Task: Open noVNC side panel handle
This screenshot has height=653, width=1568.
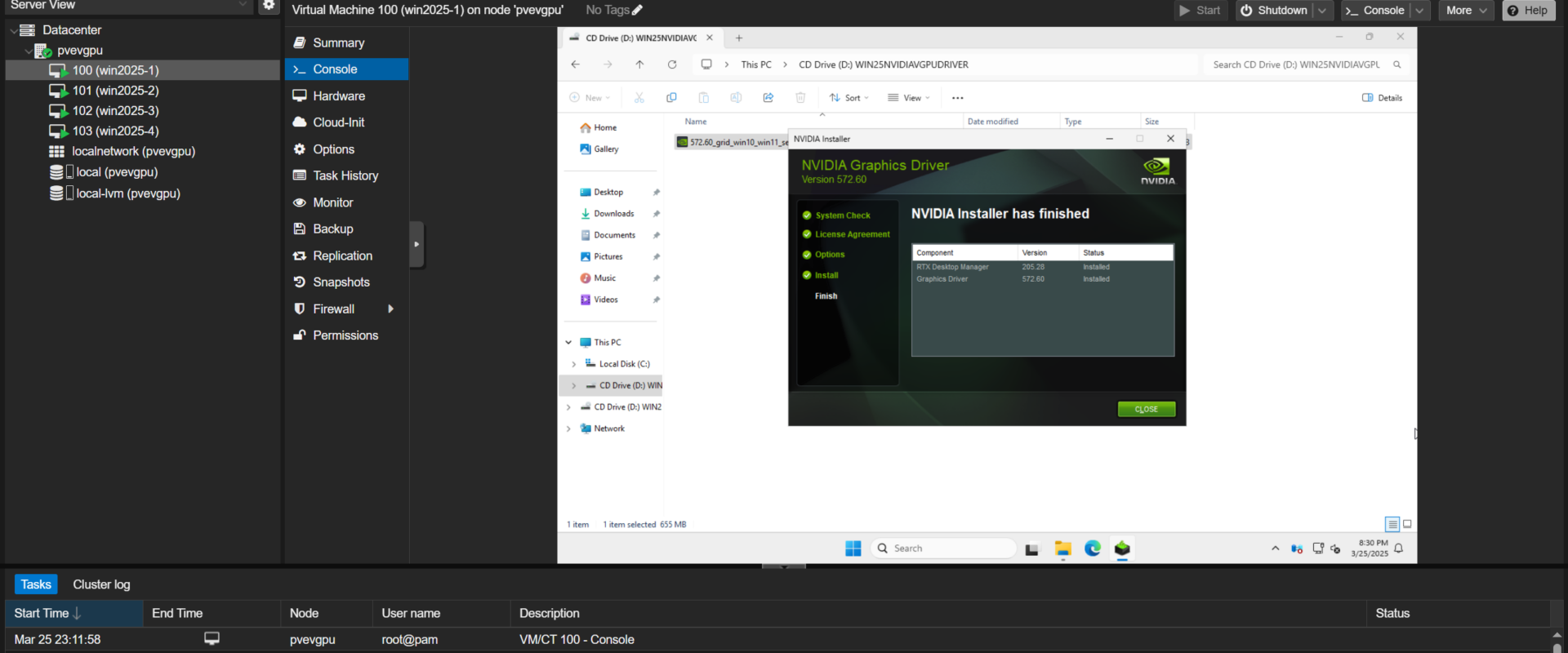Action: tap(416, 244)
